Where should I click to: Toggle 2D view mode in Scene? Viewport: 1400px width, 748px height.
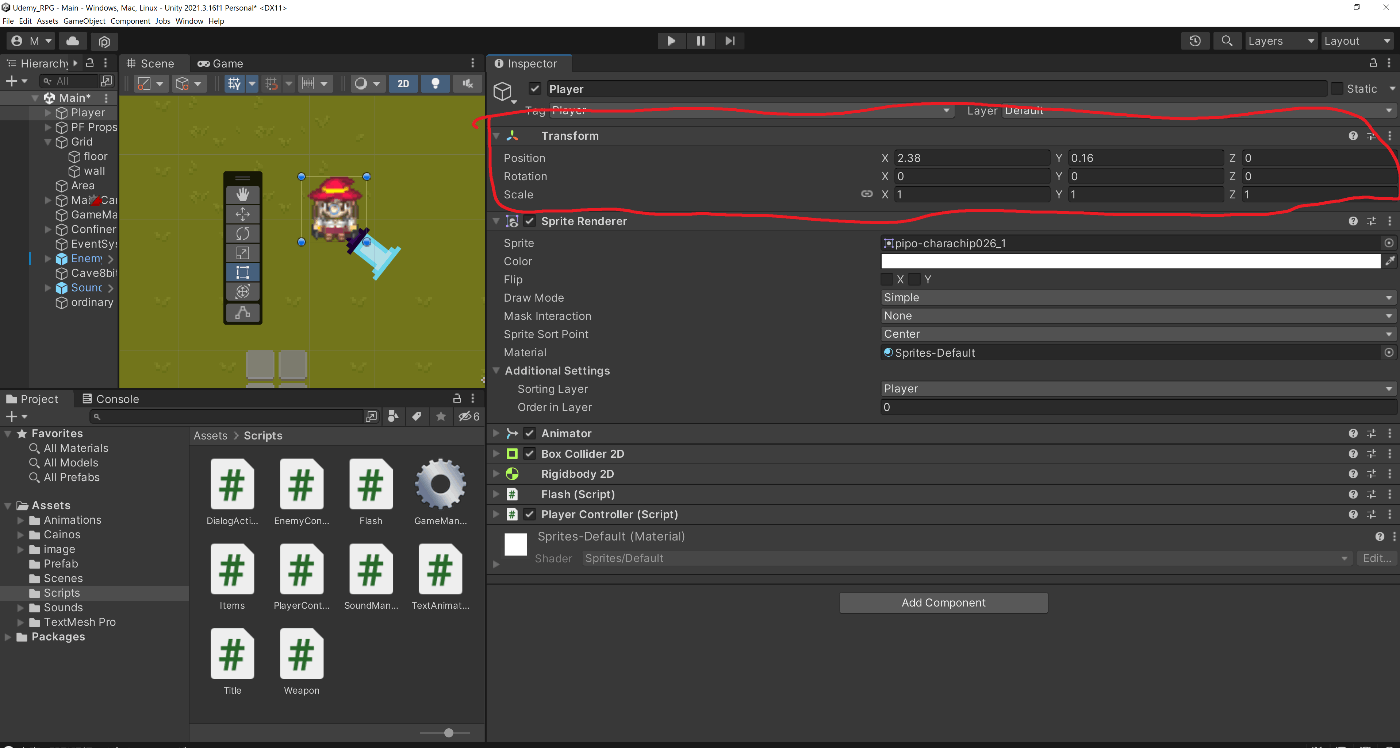(403, 84)
